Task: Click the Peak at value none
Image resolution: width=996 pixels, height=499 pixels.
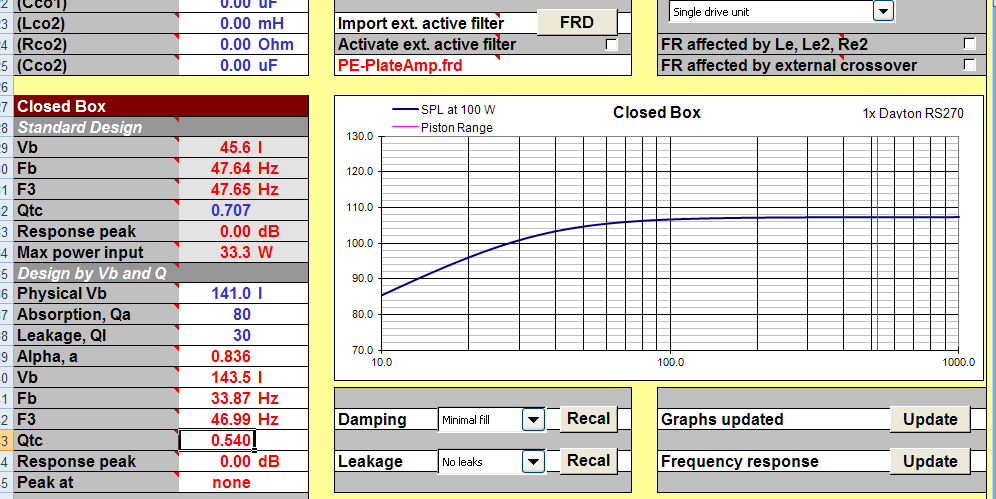Action: point(243,482)
